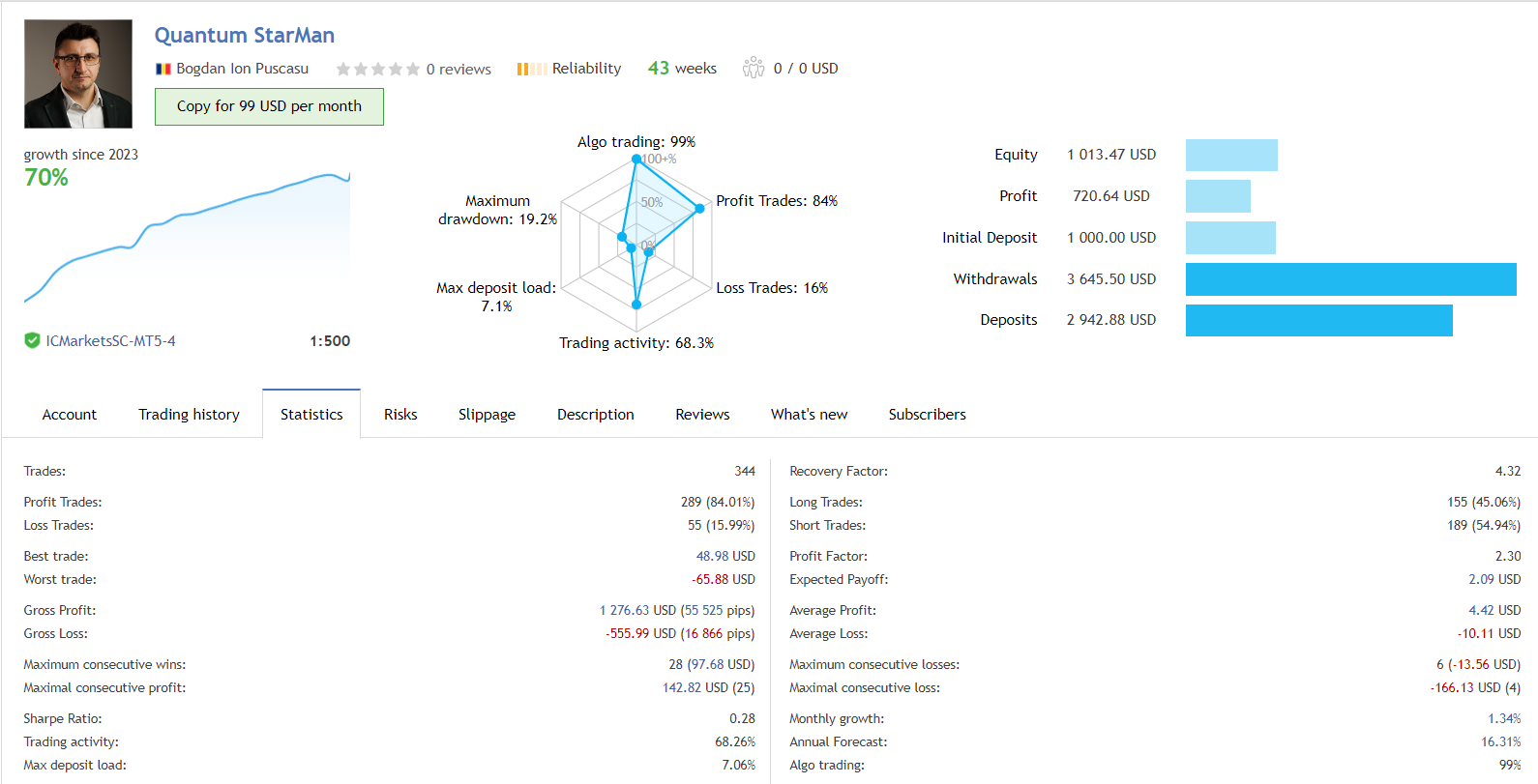Switch to the Trading history tab
This screenshot has width=1538, height=784.
click(189, 414)
